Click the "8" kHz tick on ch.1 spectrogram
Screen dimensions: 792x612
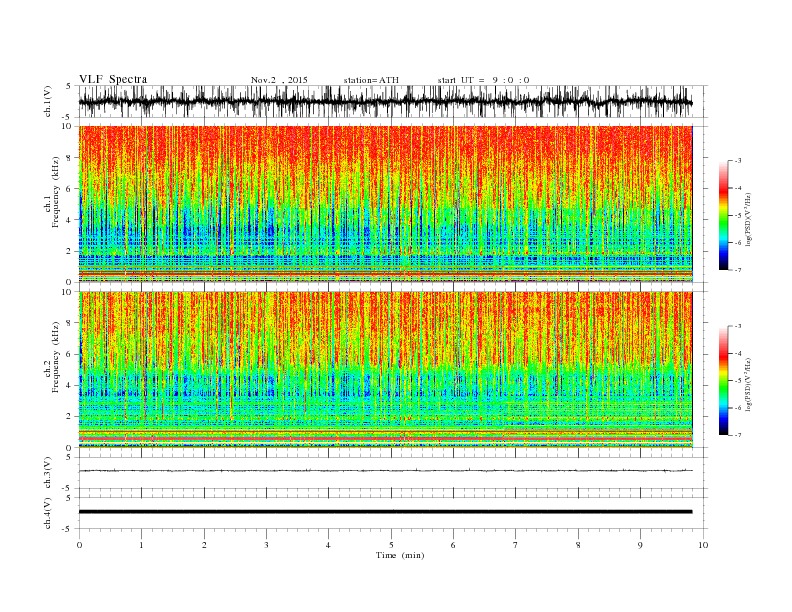click(70, 158)
